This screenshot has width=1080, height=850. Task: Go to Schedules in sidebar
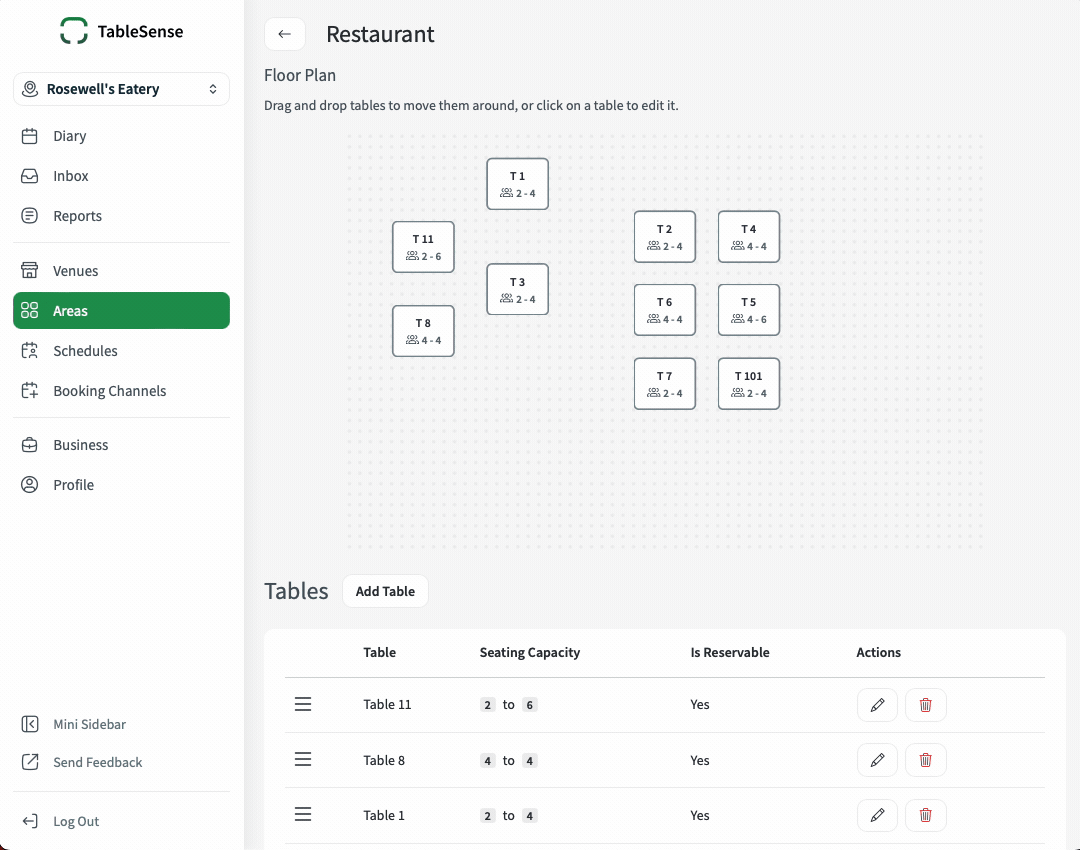(85, 351)
